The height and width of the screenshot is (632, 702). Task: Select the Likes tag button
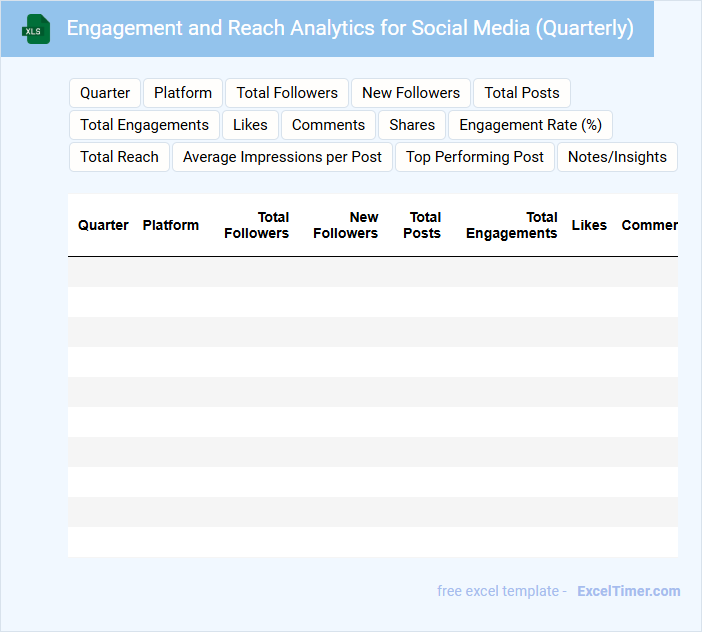250,125
